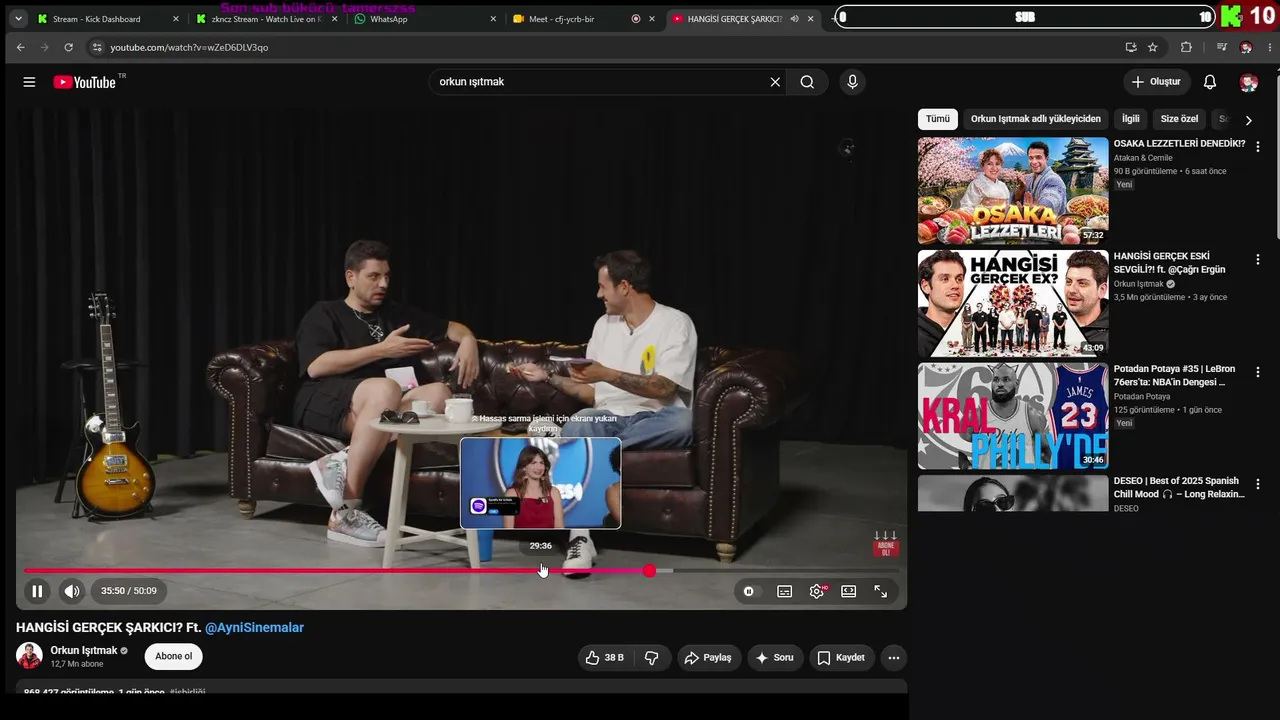Open Orkun Işıtmak channel avatar
1280x720 pixels.
tap(29, 656)
